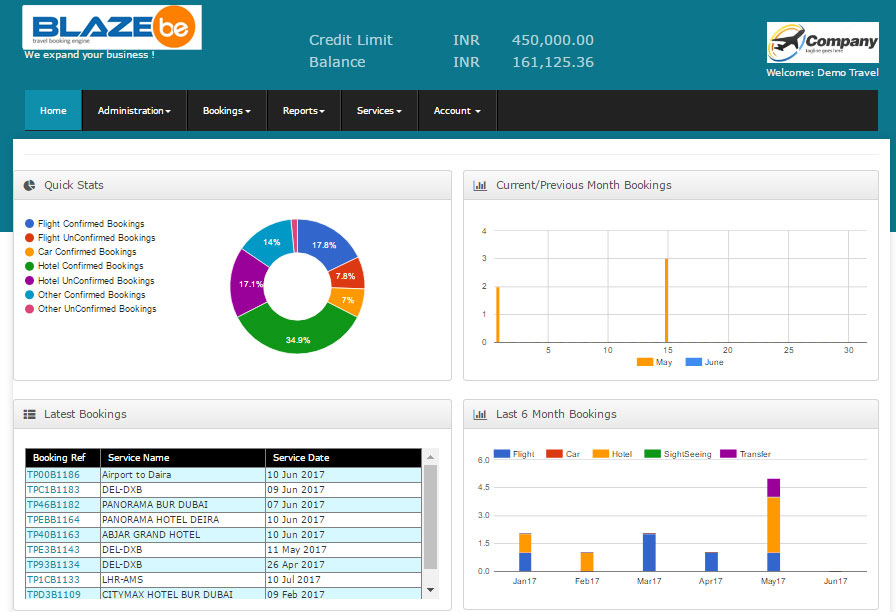Open the Services menu
Viewport: 896px width, 612px height.
click(x=378, y=110)
